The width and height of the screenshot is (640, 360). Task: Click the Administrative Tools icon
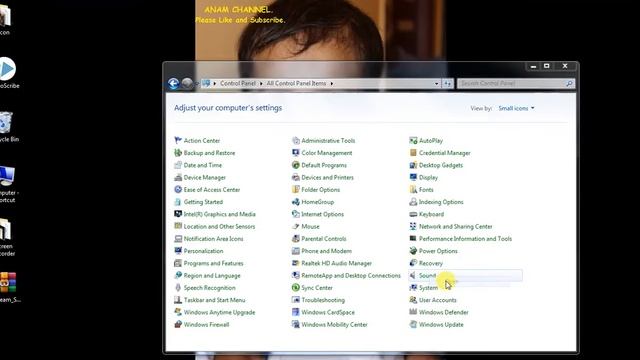click(x=296, y=140)
